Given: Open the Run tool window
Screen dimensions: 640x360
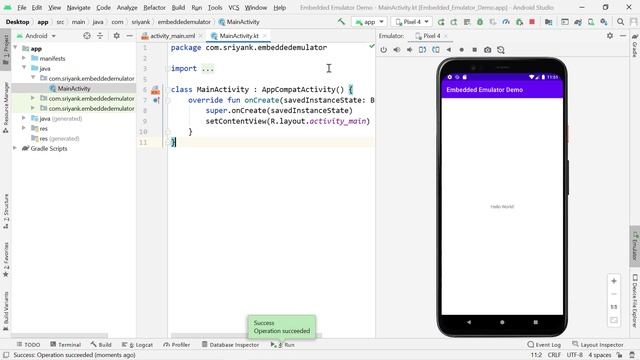Looking at the screenshot, I should [x=282, y=345].
